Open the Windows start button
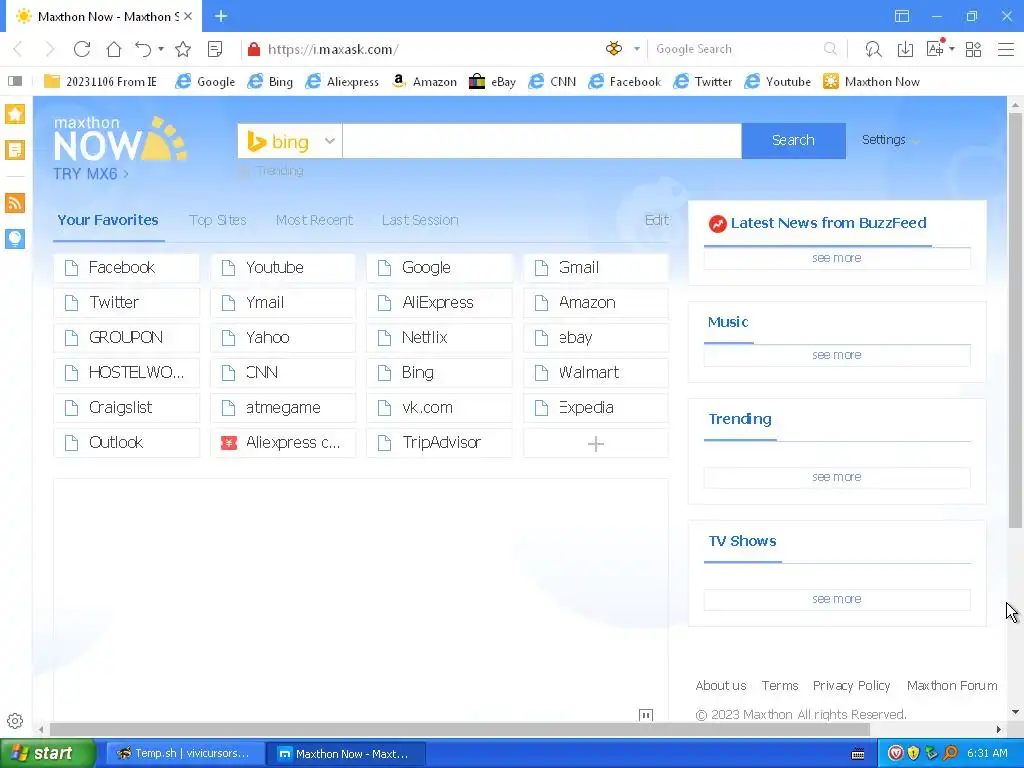Viewport: 1024px width, 768px height. click(x=47, y=754)
